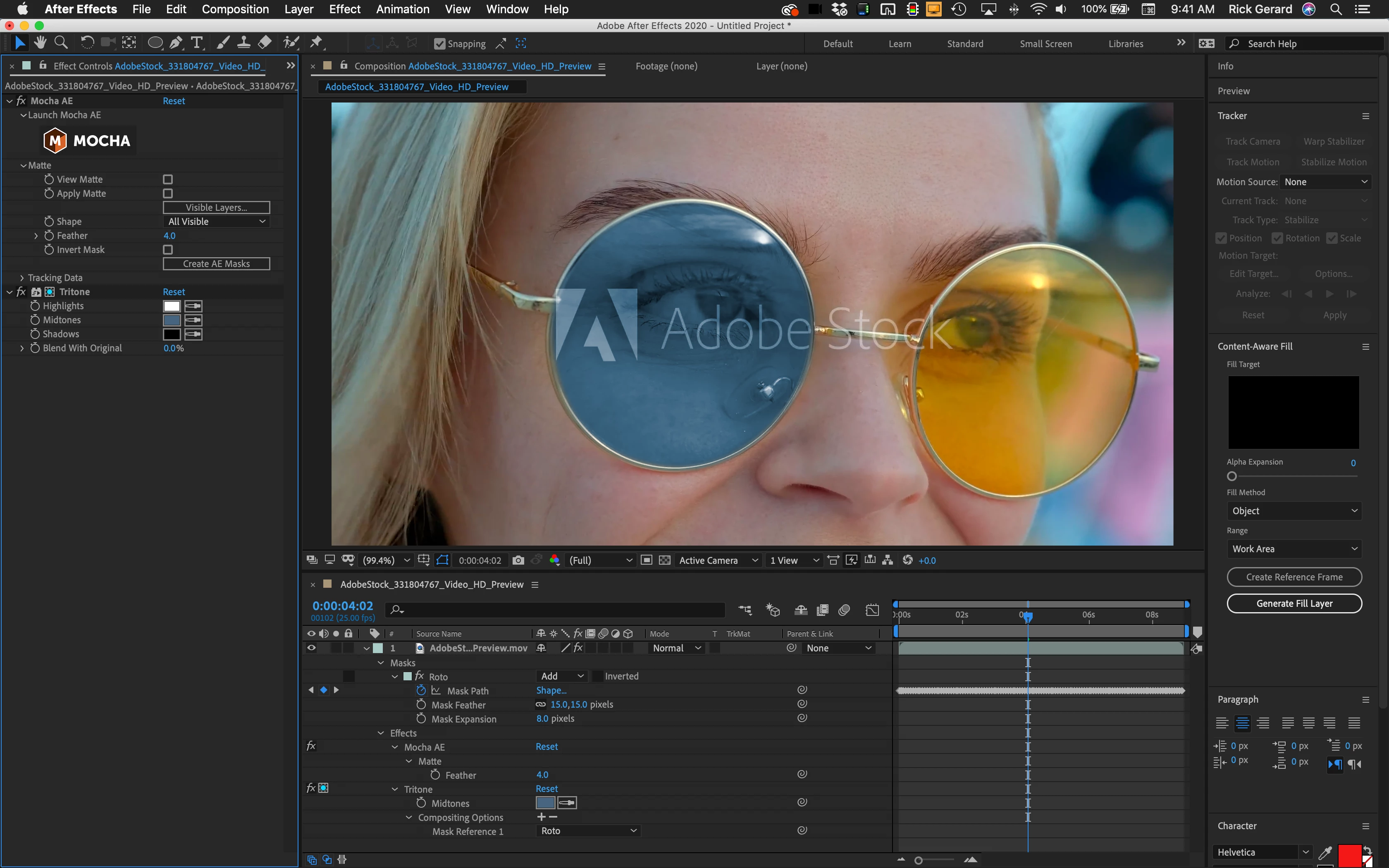1389x868 pixels.
Task: Hide layer 1 using eye icon
Action: point(311,648)
